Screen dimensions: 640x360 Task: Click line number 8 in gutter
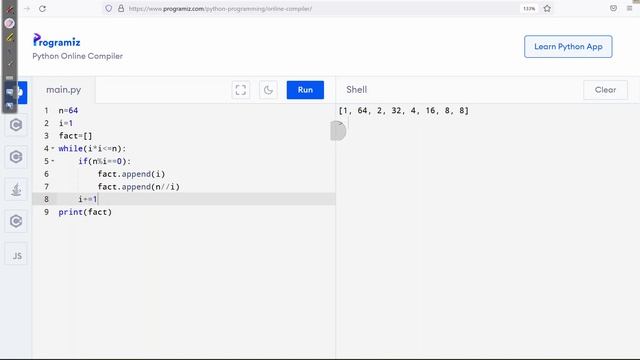click(47, 199)
